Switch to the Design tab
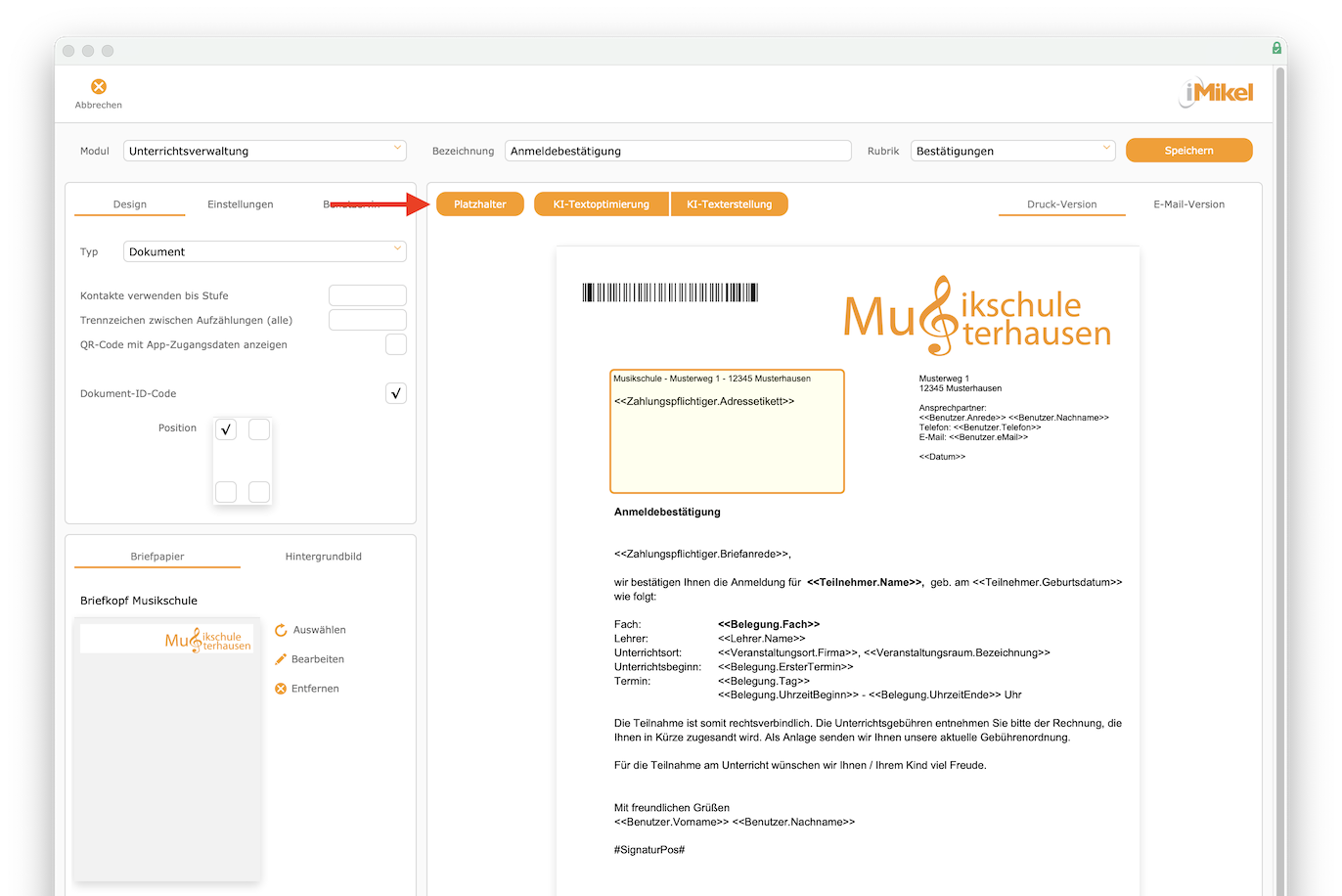 coord(130,204)
